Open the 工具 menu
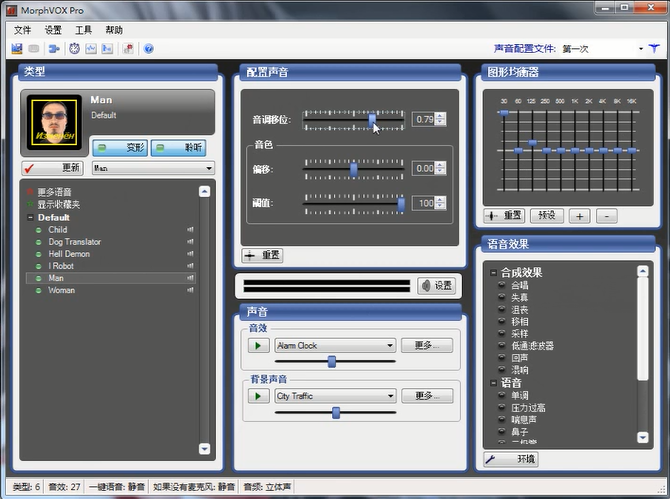 pos(83,30)
